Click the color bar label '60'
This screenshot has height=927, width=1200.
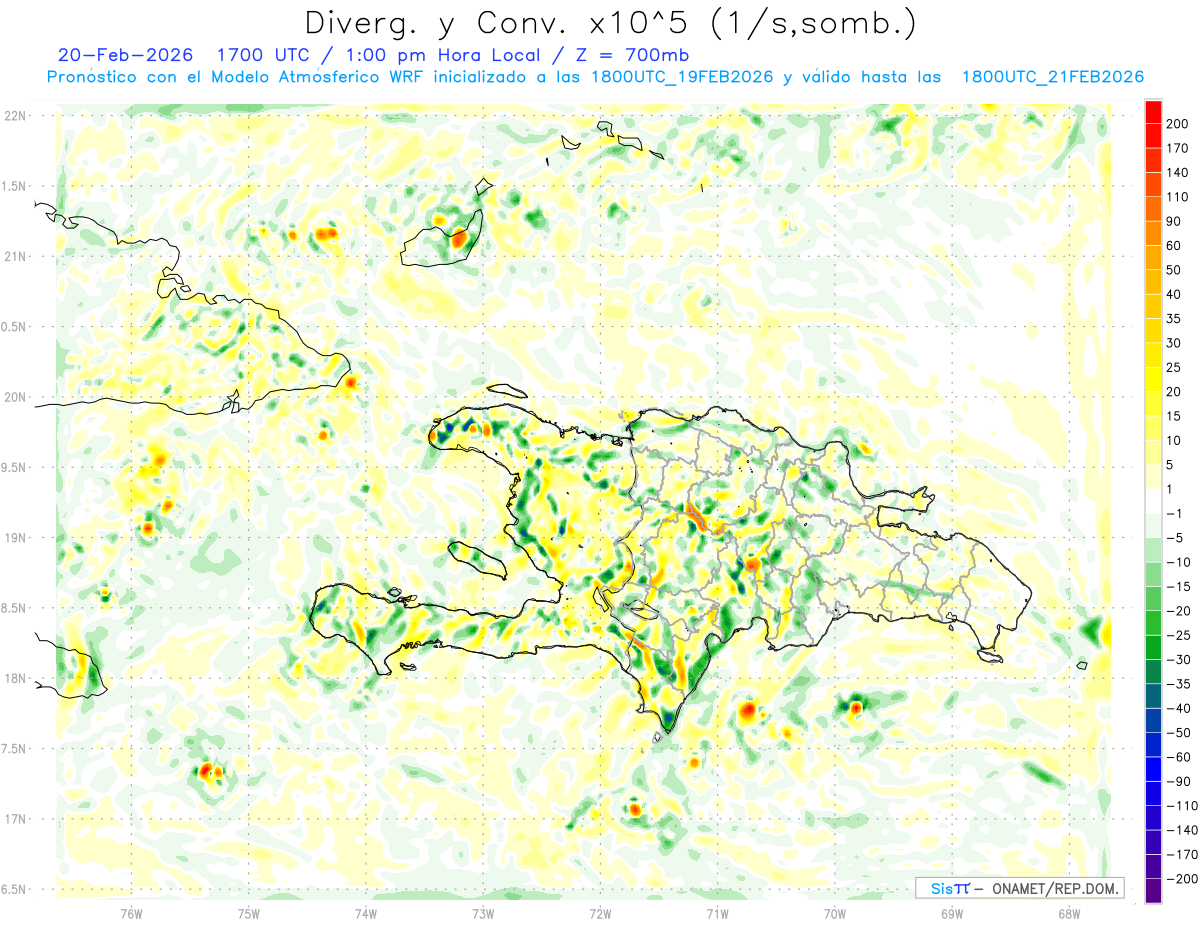pyautogui.click(x=1174, y=246)
